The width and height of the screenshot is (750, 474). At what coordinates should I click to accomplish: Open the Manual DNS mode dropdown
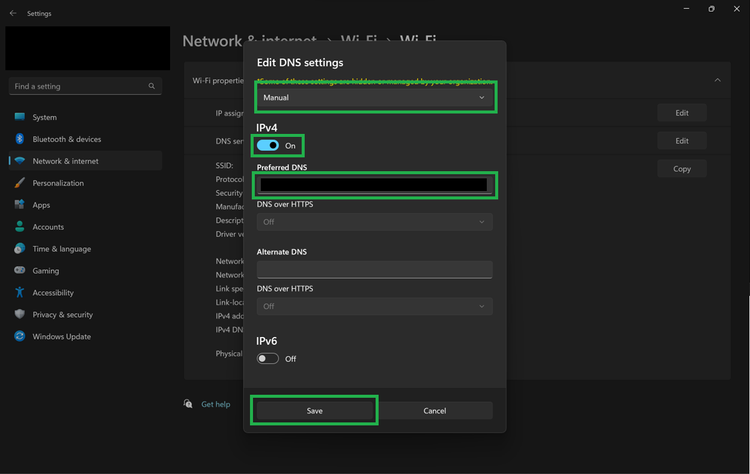coord(374,98)
